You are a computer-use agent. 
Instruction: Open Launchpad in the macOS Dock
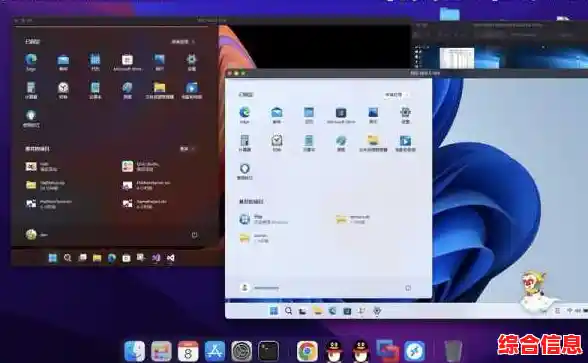click(161, 351)
